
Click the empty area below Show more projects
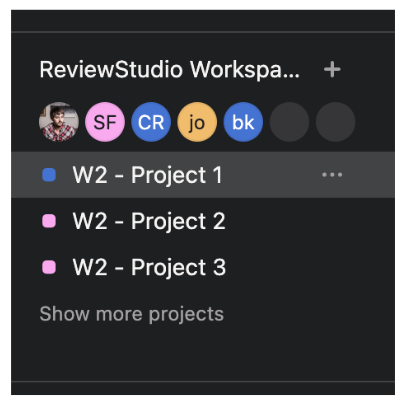point(203,353)
